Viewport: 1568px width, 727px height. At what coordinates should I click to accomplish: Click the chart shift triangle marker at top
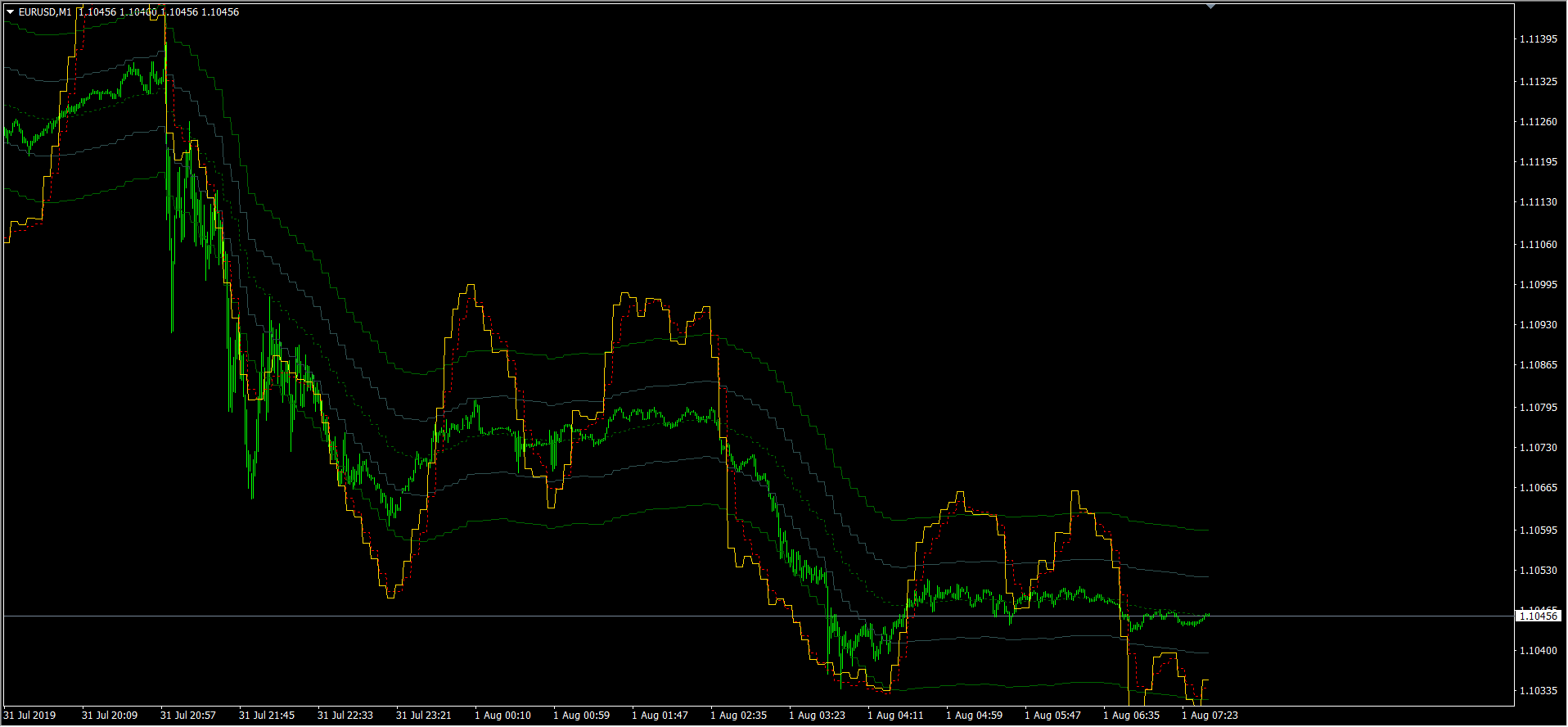[1210, 7]
